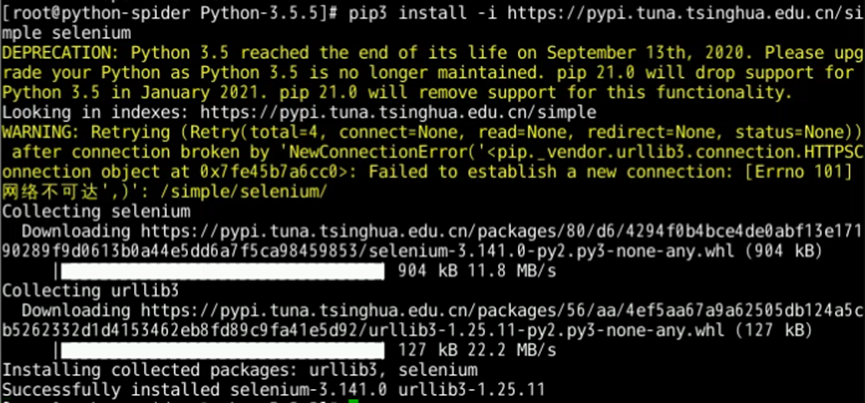Click the Collecting selenium line
This screenshot has height=403, width=865.
pos(96,211)
